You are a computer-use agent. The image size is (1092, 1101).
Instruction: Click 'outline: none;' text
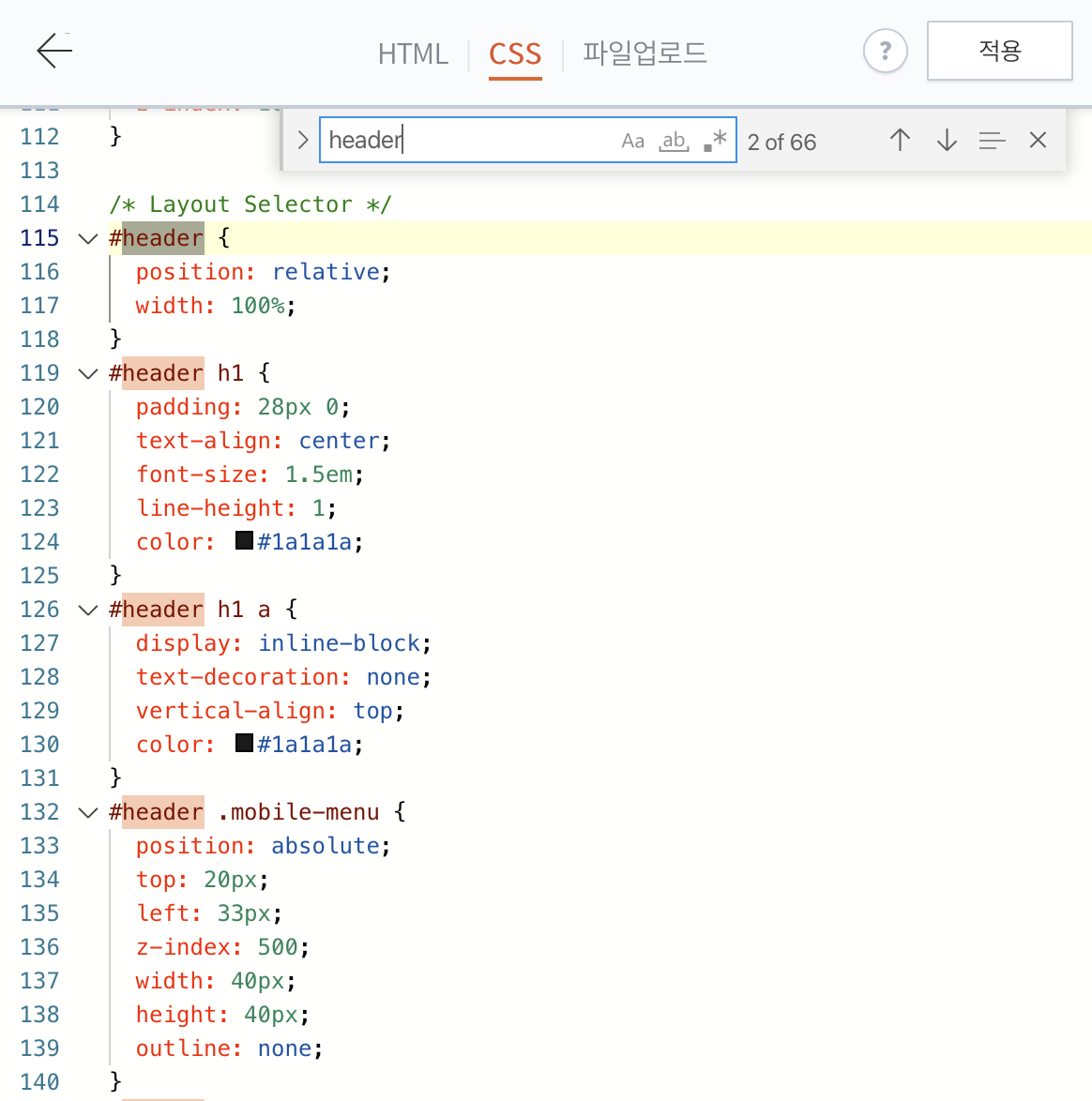(230, 1048)
